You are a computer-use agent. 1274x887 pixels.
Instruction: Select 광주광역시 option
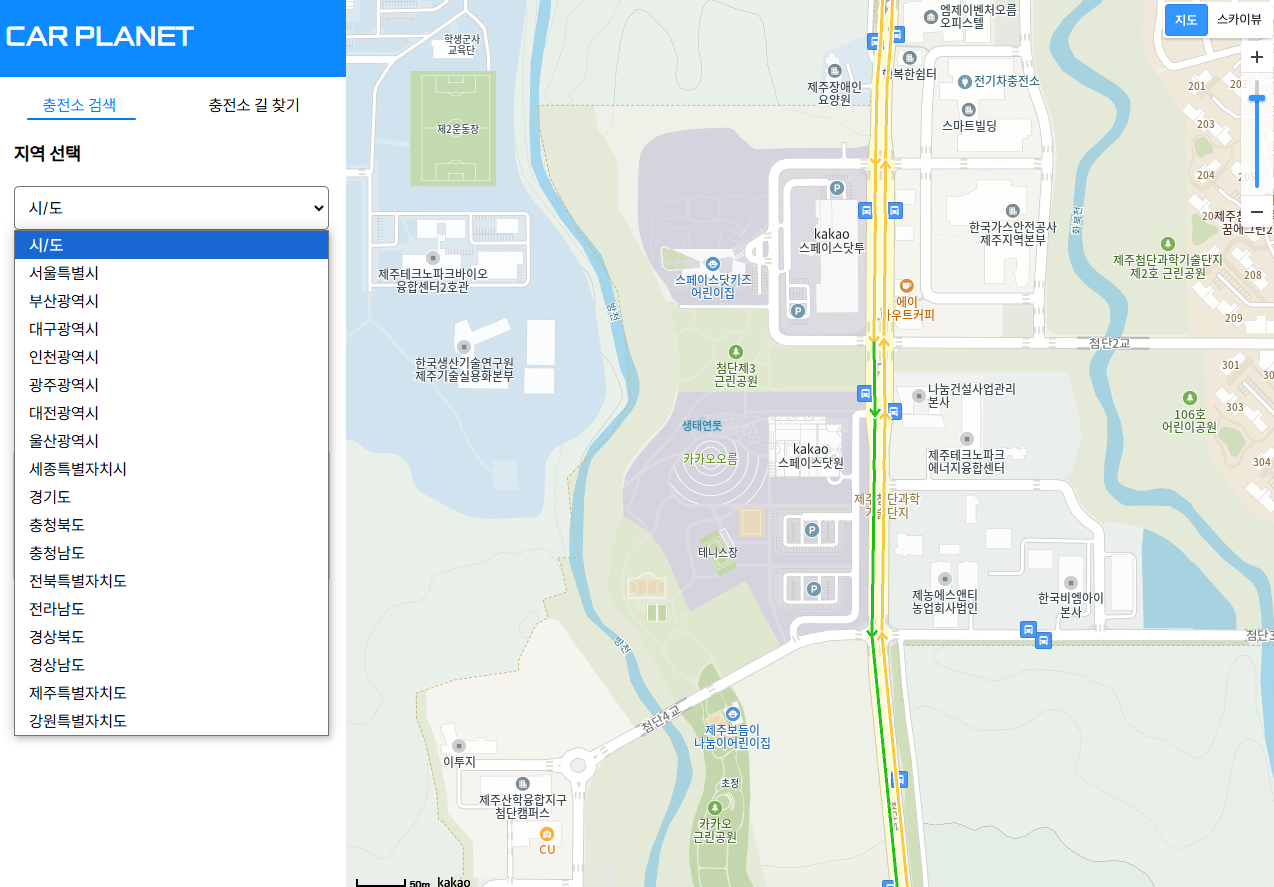click(x=171, y=385)
